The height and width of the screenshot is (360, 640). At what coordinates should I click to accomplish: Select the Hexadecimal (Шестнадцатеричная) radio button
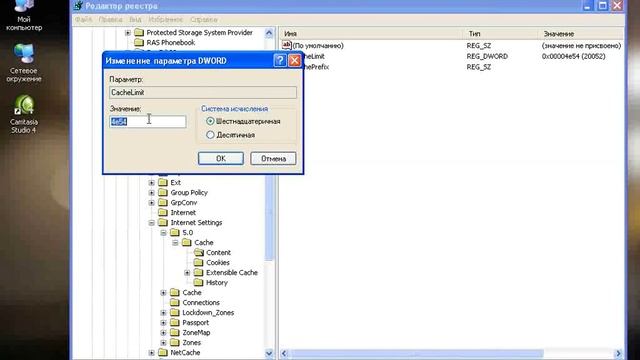tap(210, 121)
